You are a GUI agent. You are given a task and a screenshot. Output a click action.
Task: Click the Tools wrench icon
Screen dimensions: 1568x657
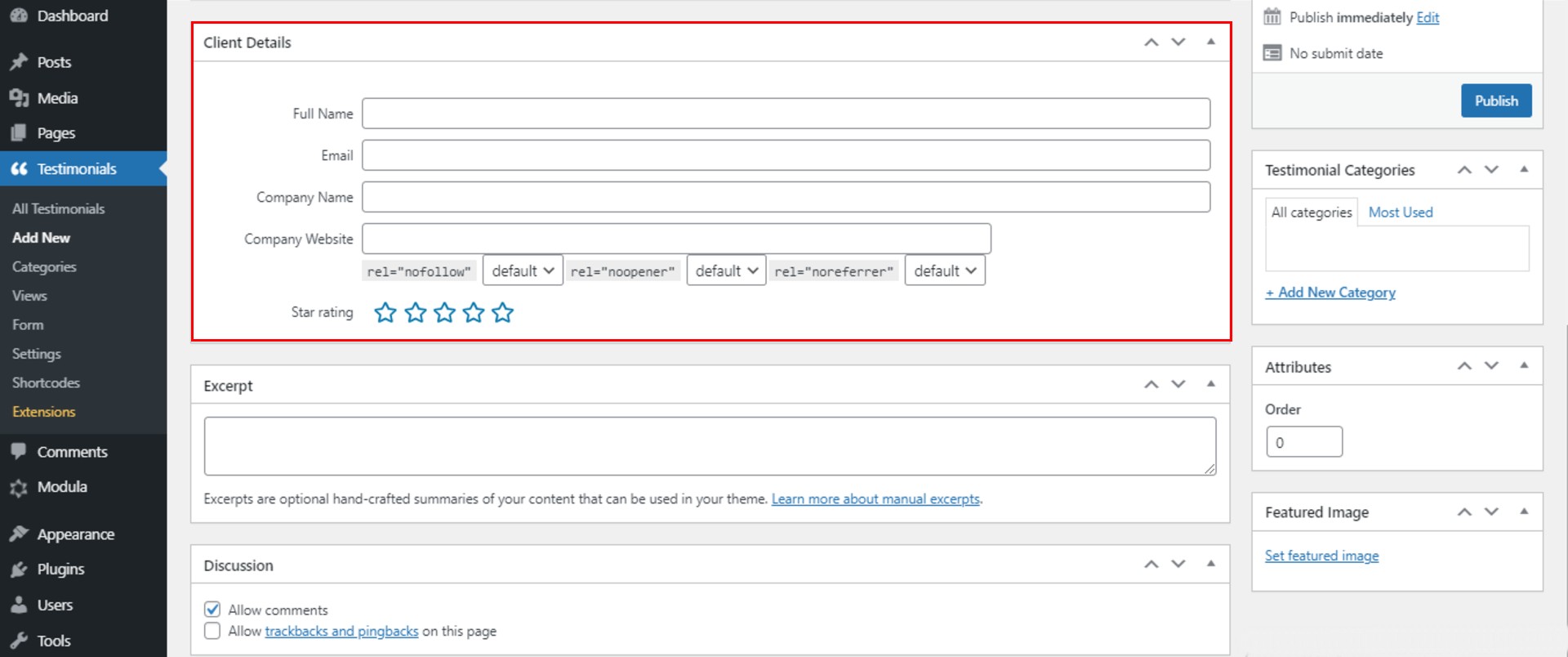click(19, 641)
